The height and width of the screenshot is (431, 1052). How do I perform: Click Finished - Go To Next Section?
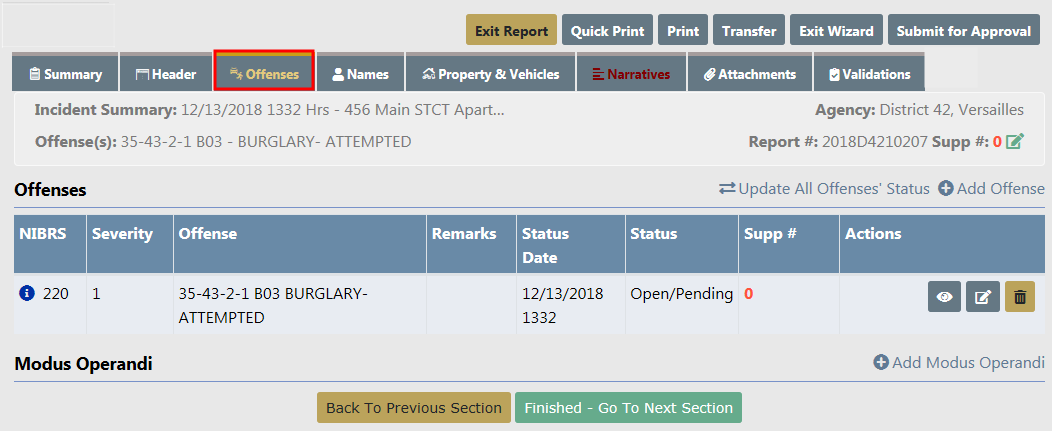(628, 408)
